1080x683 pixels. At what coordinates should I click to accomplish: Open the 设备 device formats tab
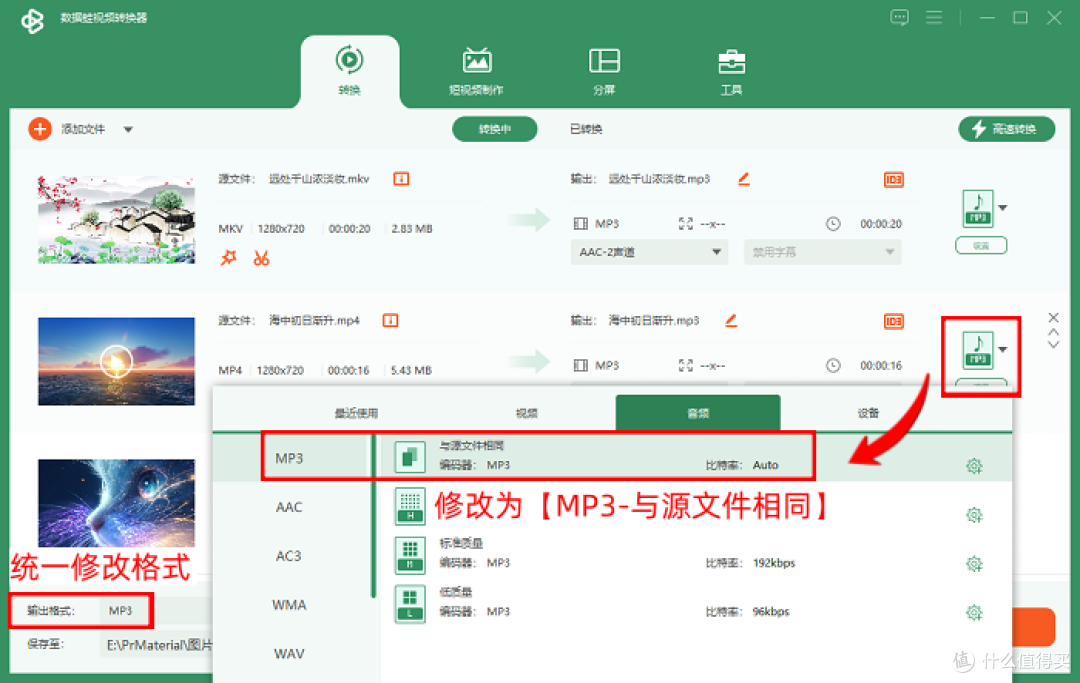pos(868,413)
